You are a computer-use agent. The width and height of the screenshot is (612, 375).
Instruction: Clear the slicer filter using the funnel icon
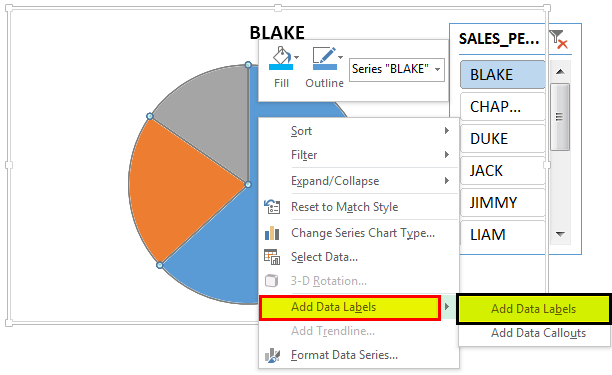(x=558, y=39)
